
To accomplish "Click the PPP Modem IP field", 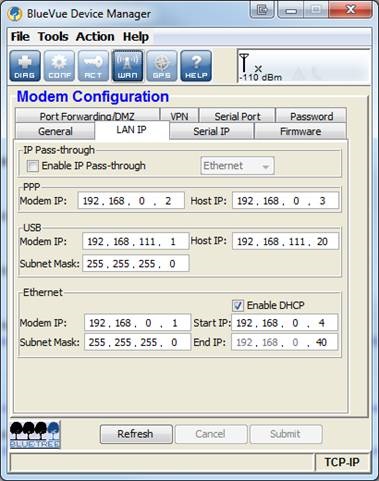I will 131,201.
